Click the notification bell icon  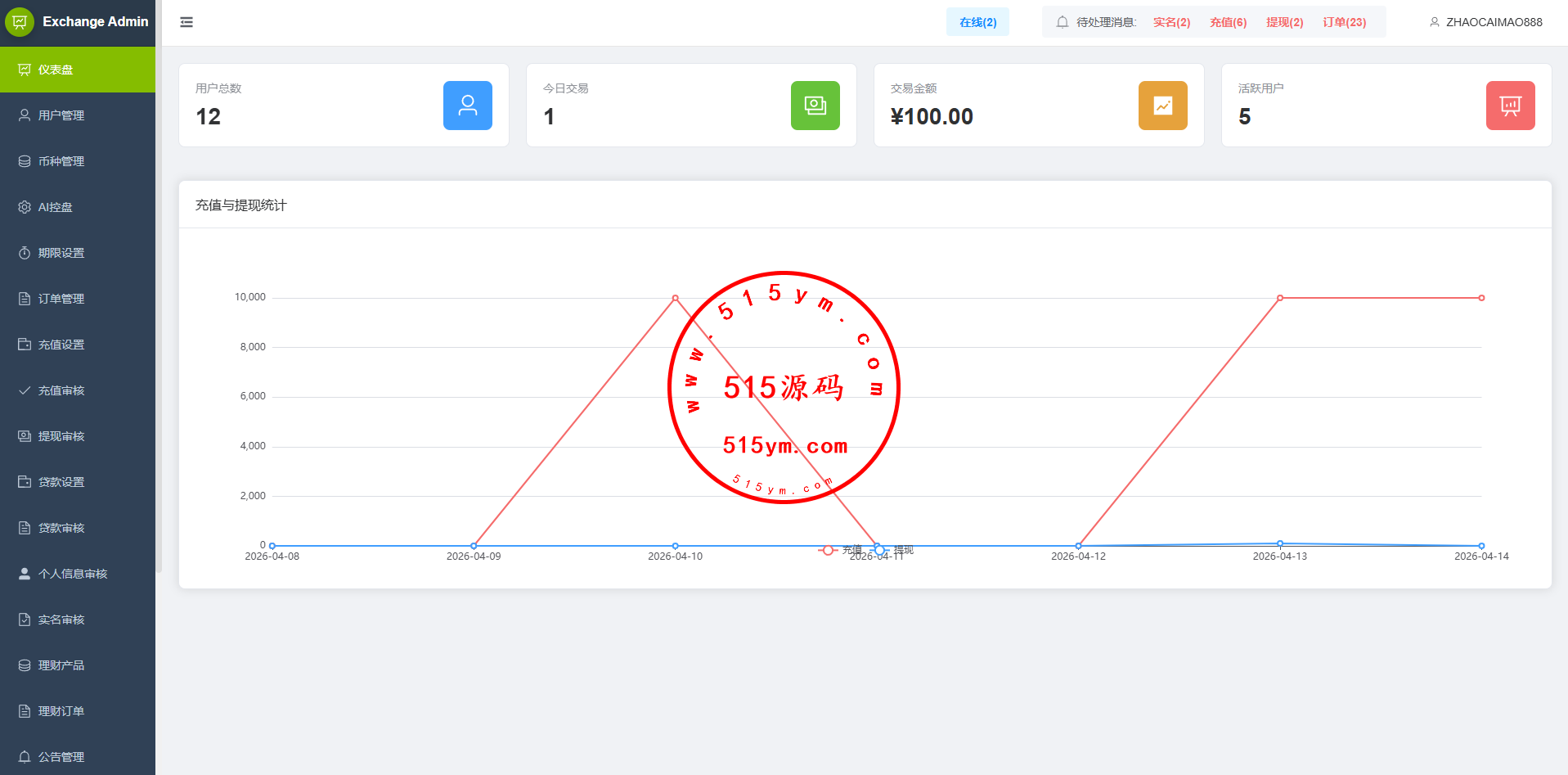coord(1062,22)
